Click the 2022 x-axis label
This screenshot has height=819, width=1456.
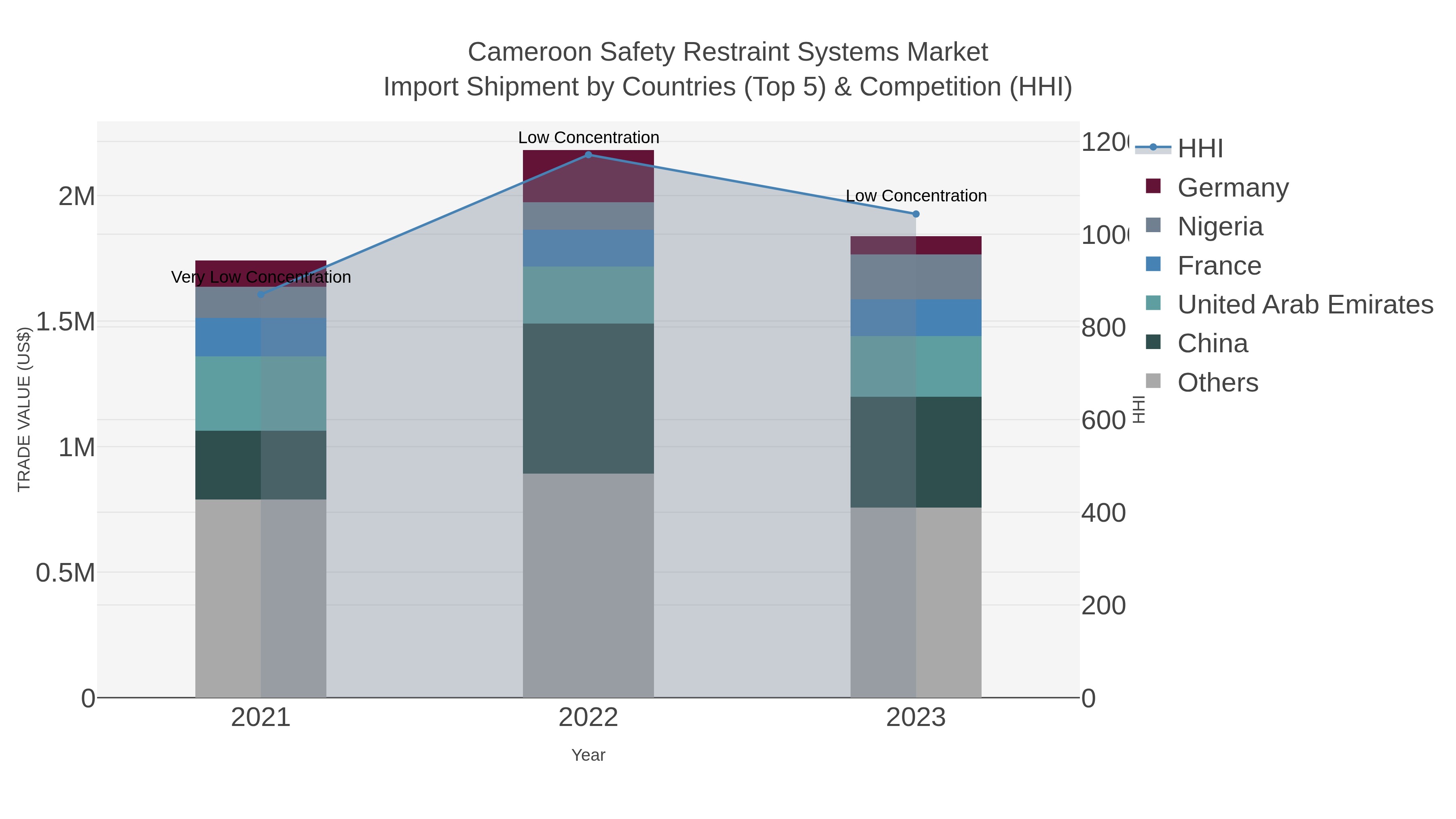588,717
